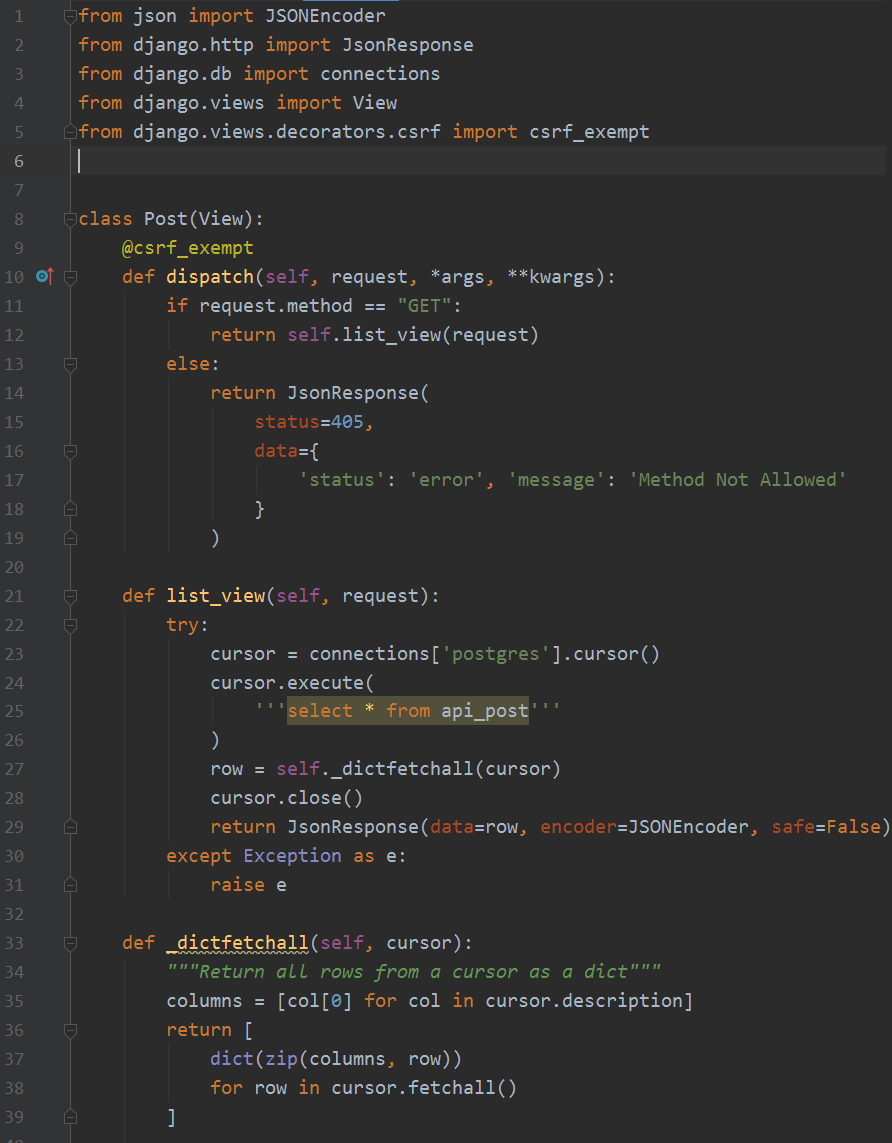This screenshot has height=1143, width=892.
Task: Collapse the _dictfetchall method
Action: [70, 943]
